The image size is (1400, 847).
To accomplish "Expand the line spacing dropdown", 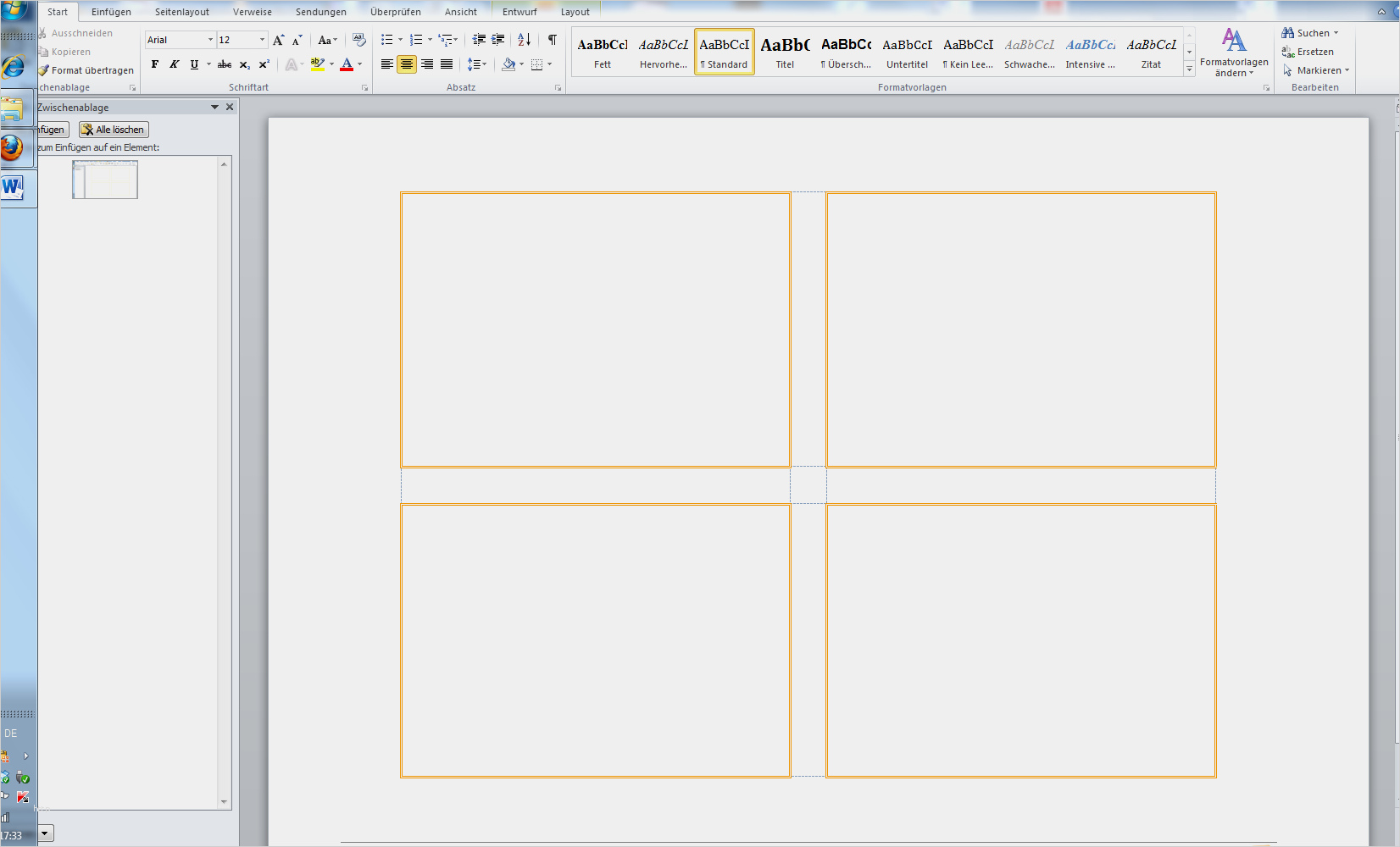I will pyautogui.click(x=485, y=64).
